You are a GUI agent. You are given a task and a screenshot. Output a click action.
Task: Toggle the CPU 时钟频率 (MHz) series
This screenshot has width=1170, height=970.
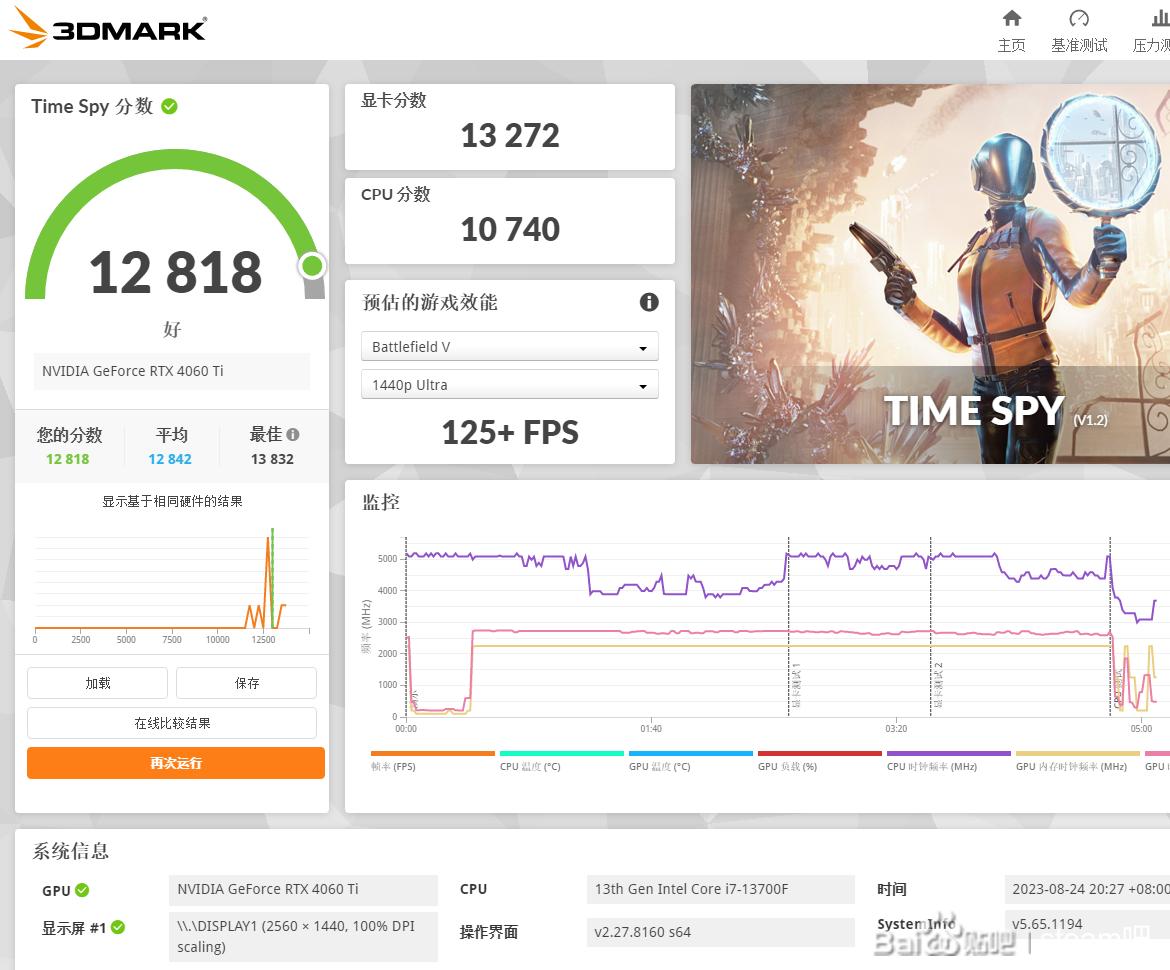pyautogui.click(x=948, y=760)
